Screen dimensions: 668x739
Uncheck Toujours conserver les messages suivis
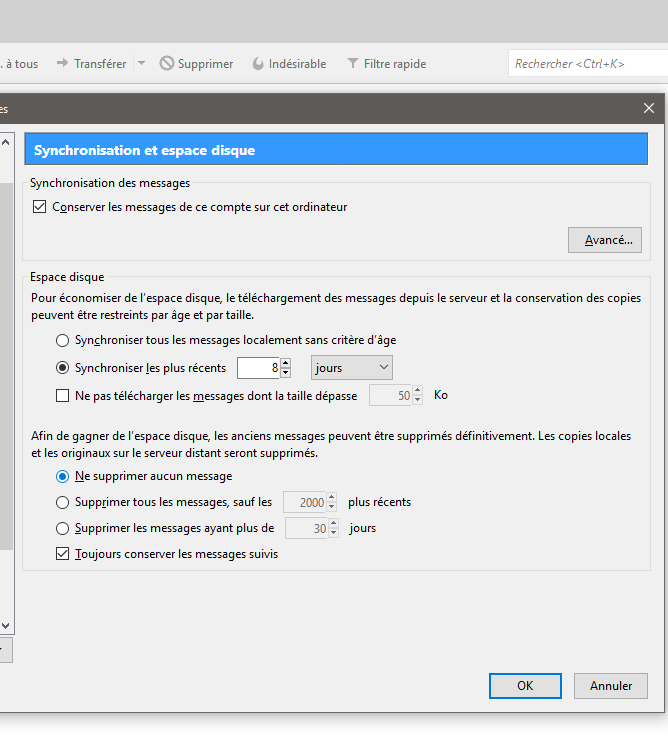[x=62, y=554]
